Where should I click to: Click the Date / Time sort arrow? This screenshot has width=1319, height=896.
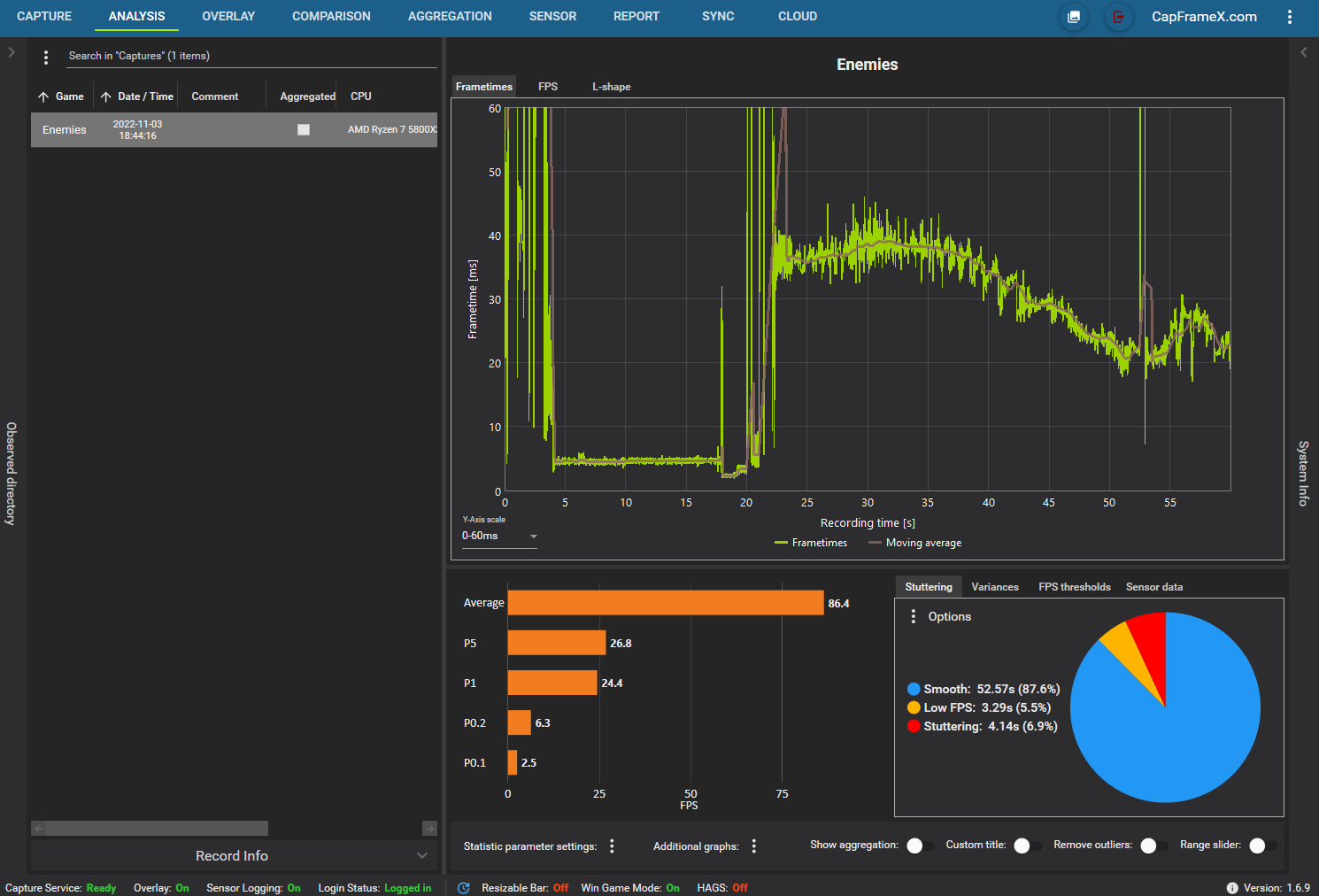click(x=106, y=97)
